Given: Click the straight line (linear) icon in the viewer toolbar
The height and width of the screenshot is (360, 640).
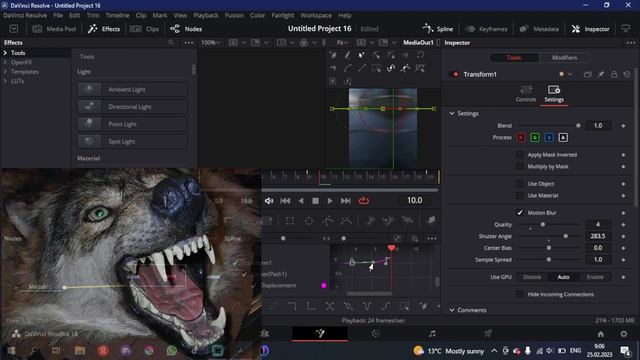Looking at the screenshot, I should tap(362, 68).
